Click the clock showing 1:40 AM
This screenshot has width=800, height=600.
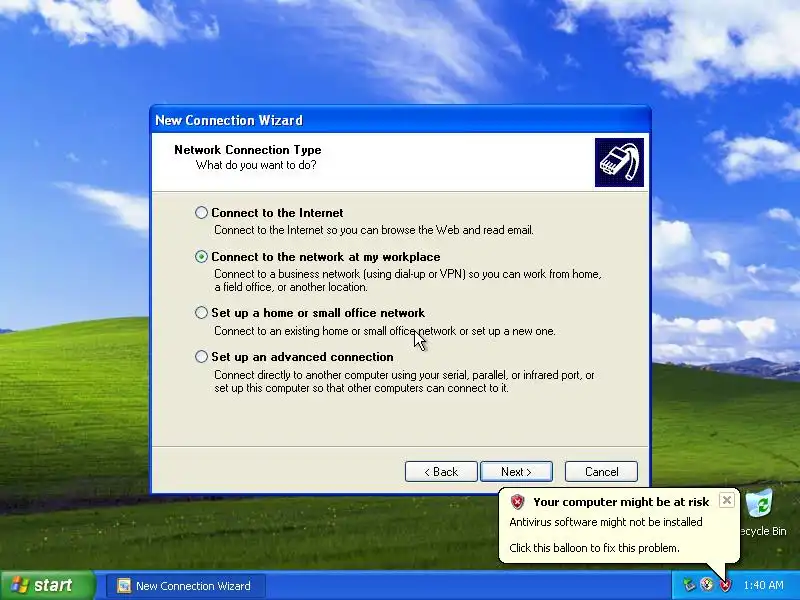coord(763,585)
